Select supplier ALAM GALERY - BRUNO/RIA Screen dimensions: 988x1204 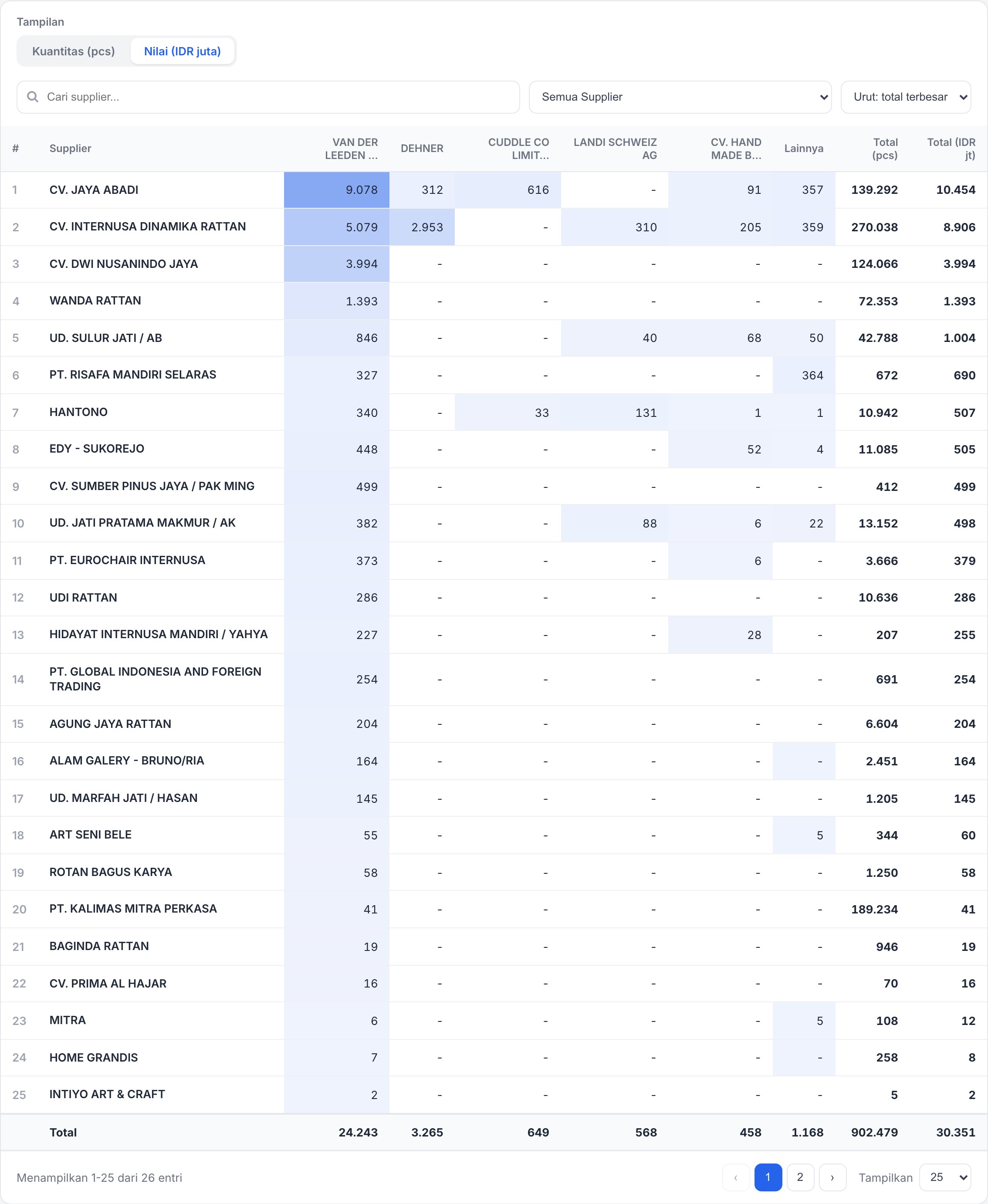[x=126, y=761]
